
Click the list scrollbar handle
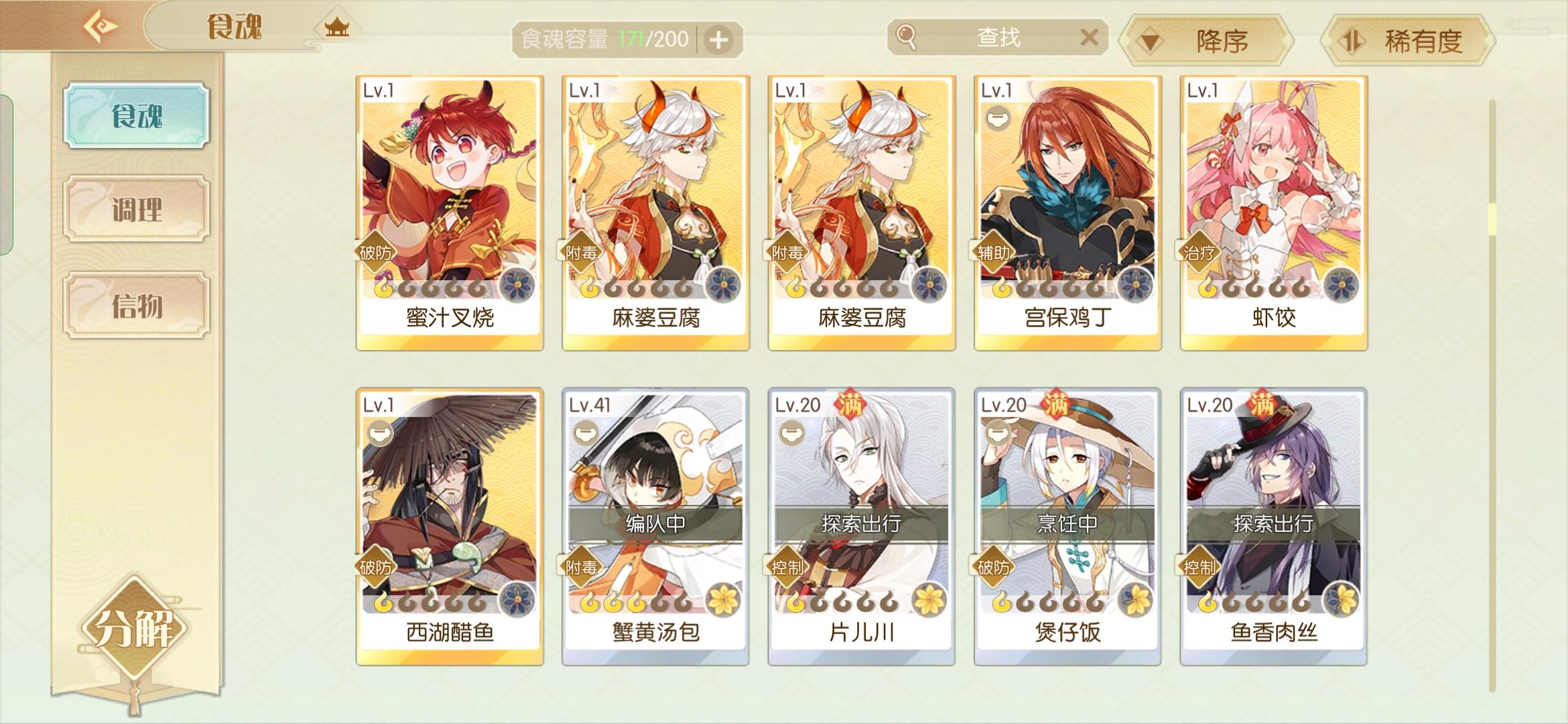pos(1492,219)
